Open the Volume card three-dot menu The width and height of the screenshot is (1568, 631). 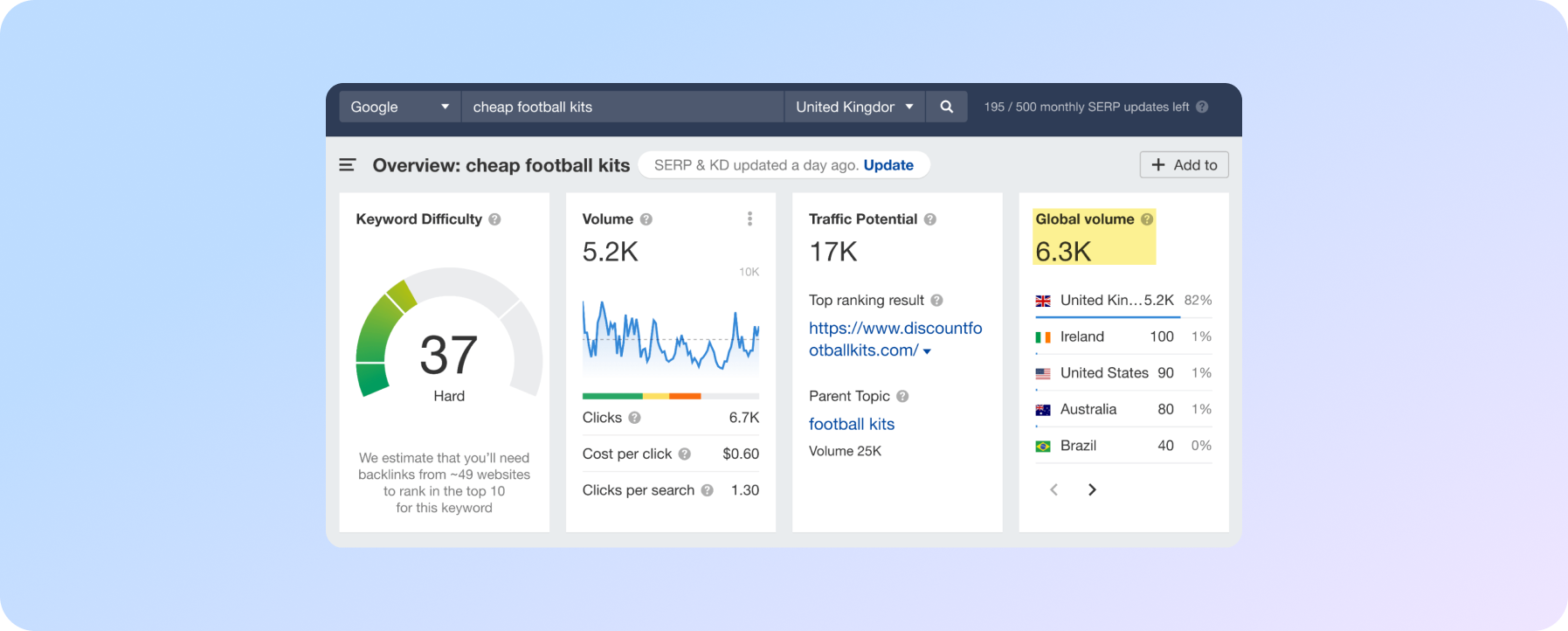click(749, 218)
